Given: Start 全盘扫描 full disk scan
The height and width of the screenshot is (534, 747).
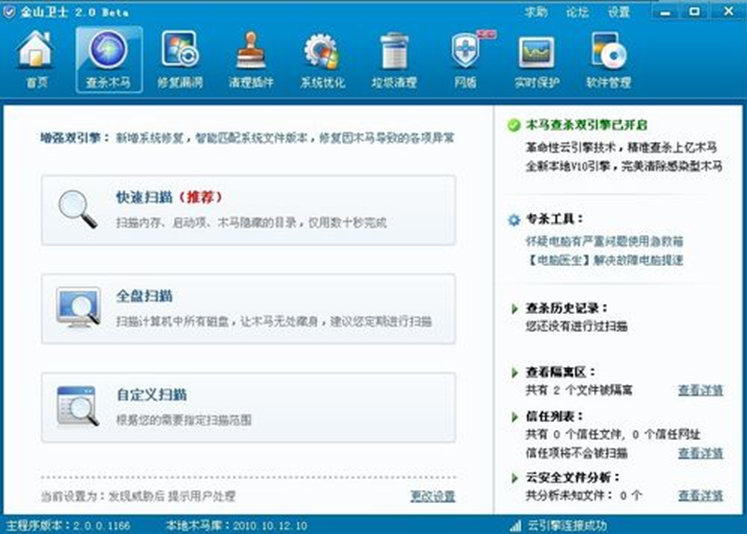Looking at the screenshot, I should [248, 309].
